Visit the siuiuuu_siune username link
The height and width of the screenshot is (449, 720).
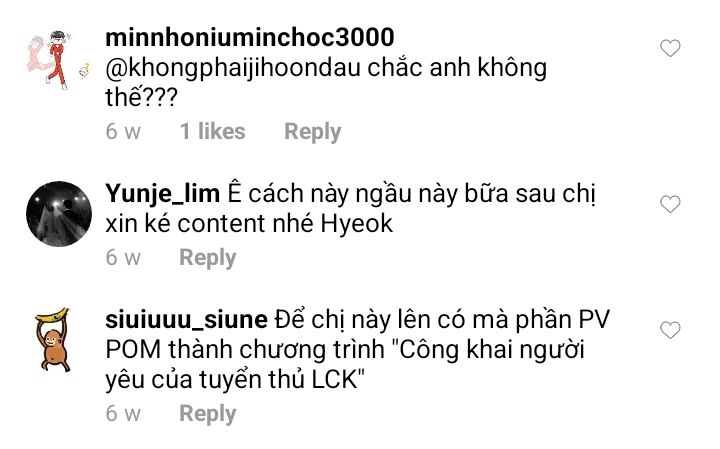point(186,320)
